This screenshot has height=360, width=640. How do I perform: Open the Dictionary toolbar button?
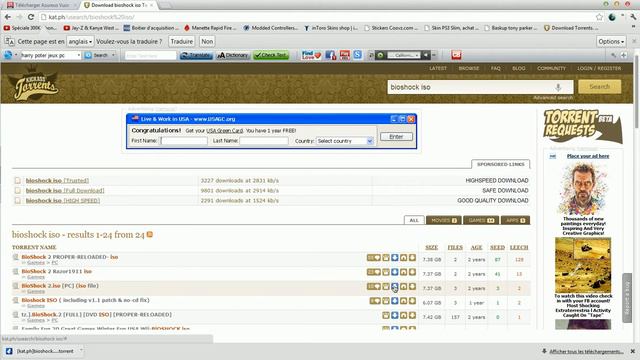pyautogui.click(x=233, y=55)
